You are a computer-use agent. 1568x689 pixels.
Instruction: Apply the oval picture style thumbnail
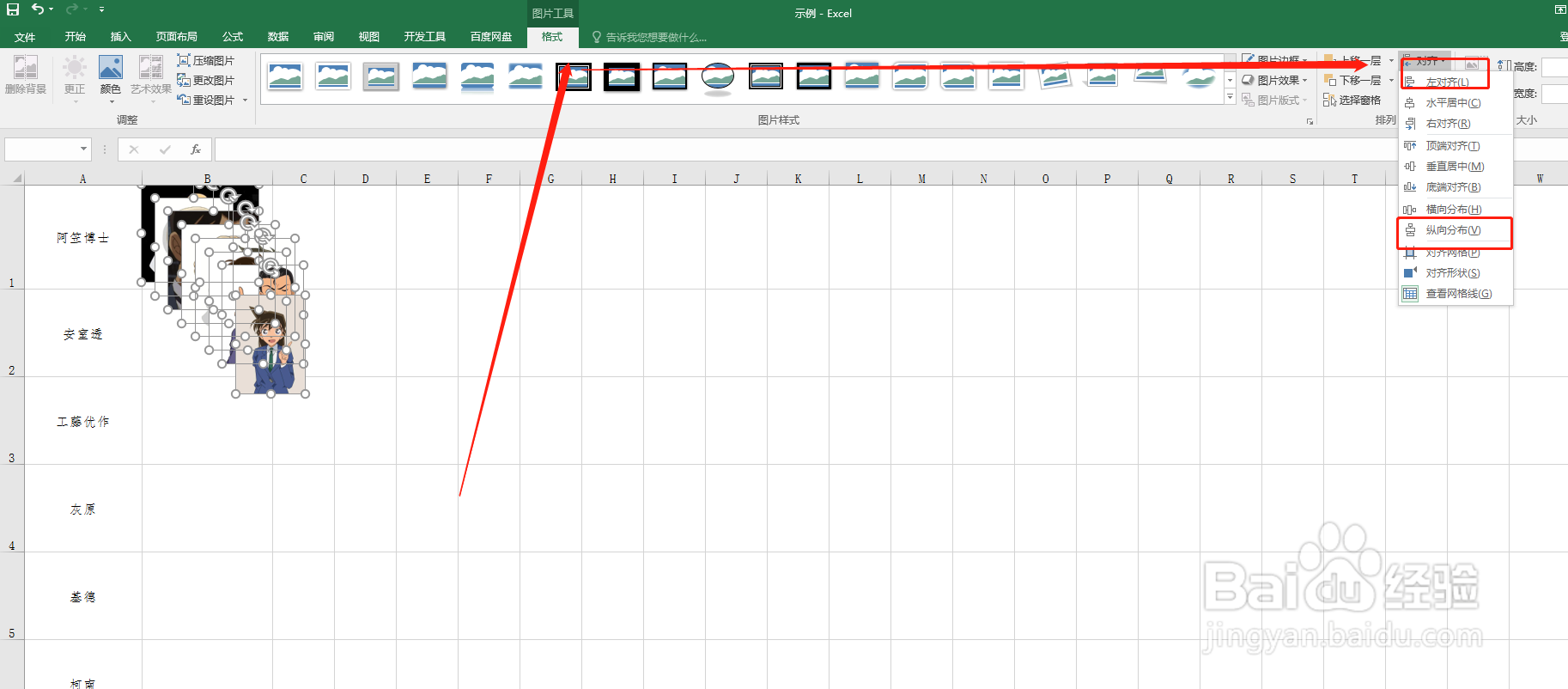click(718, 76)
